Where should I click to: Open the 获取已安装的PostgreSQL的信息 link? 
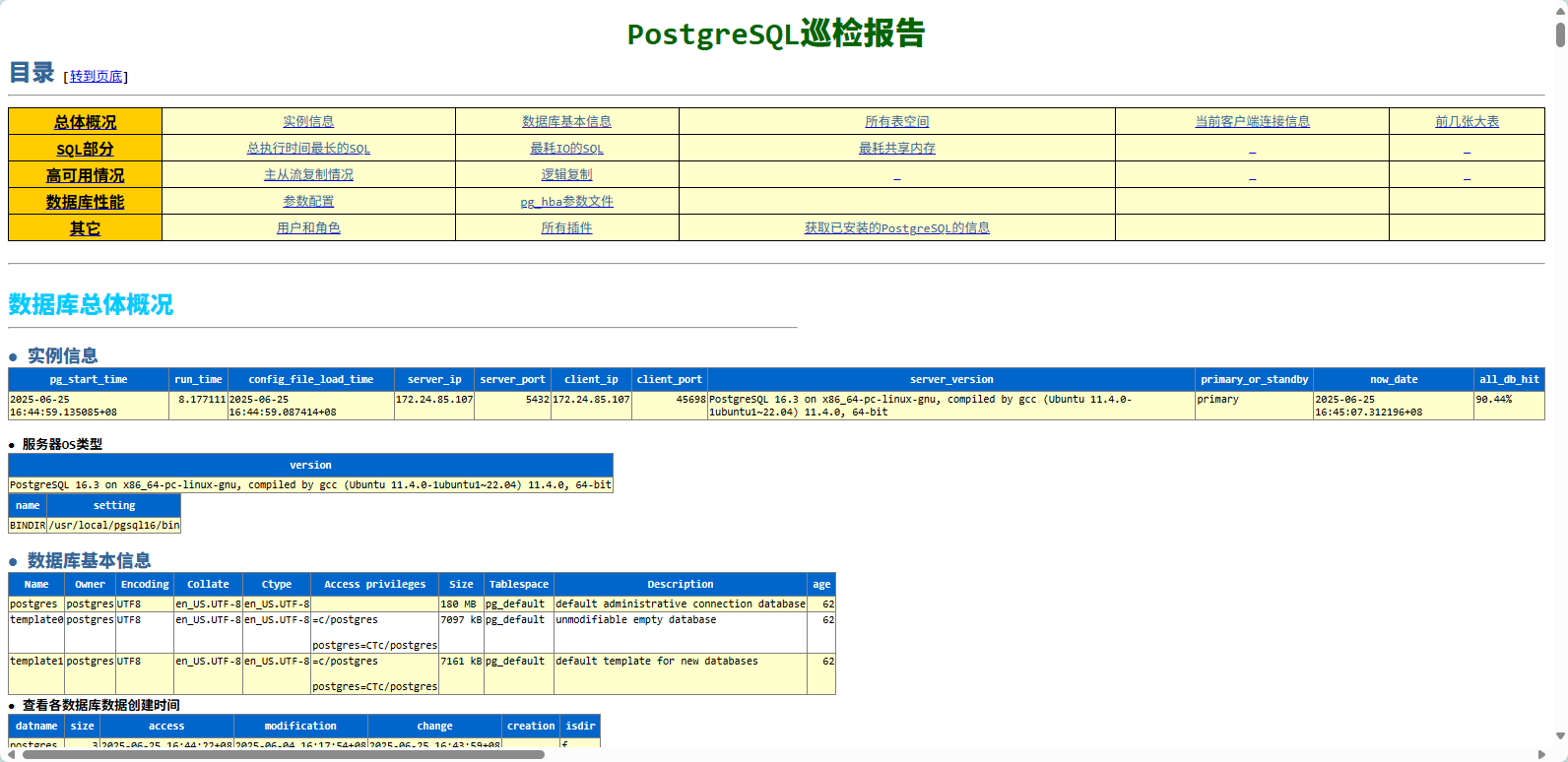pos(896,227)
